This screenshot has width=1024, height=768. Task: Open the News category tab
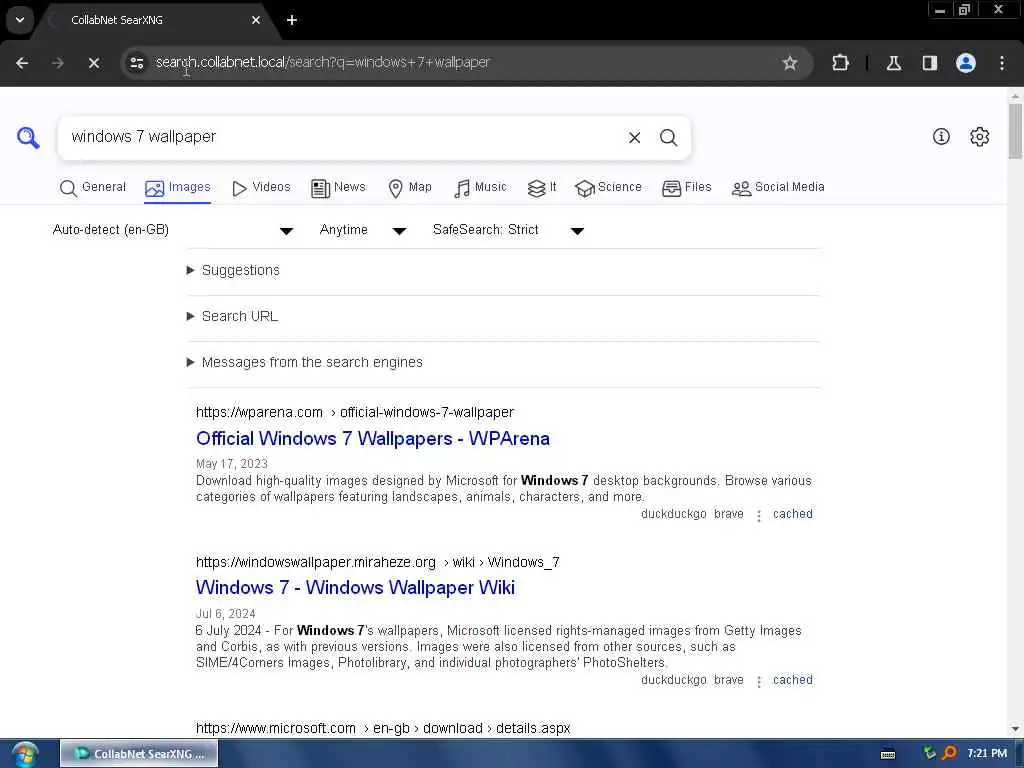338,187
